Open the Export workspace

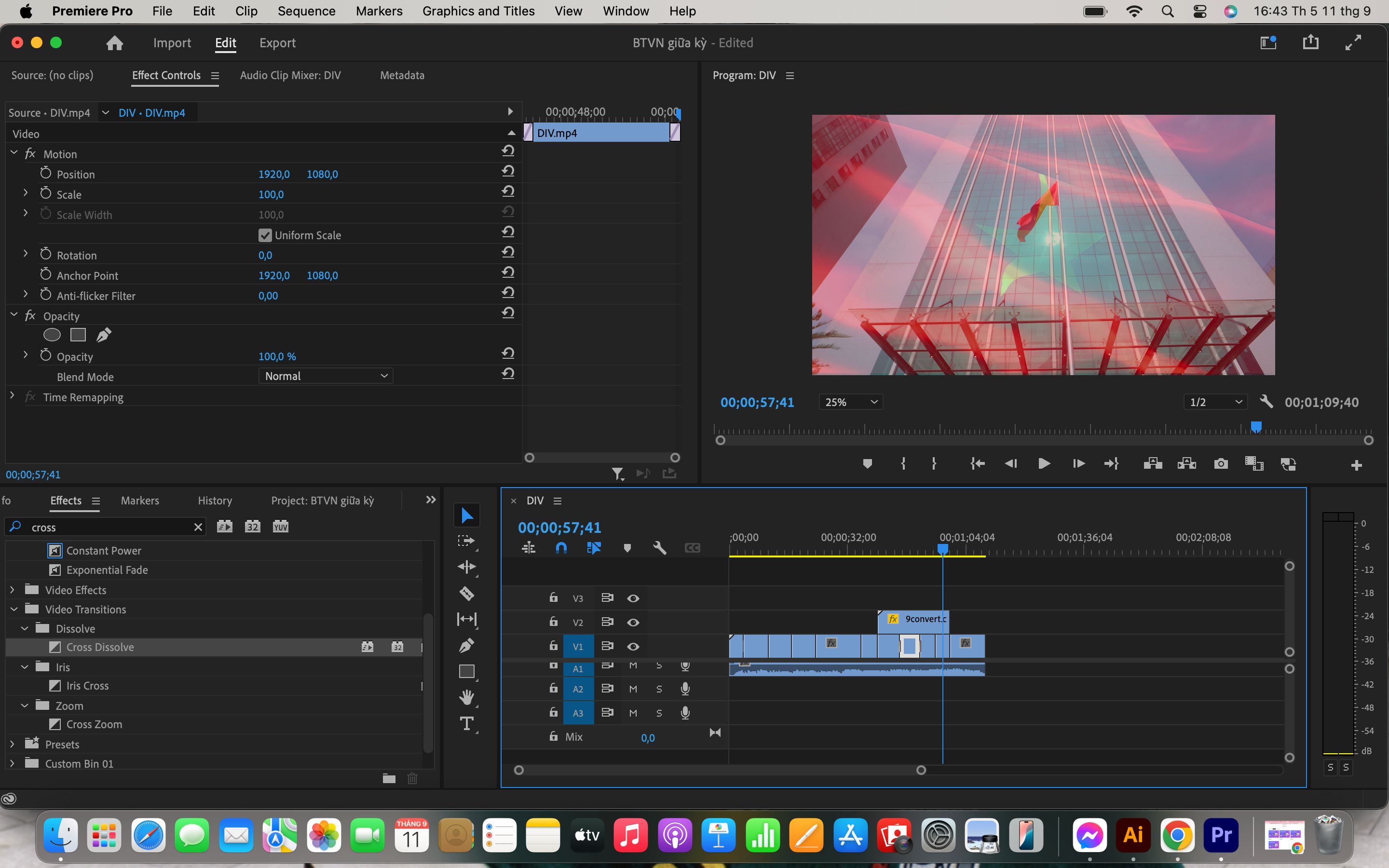(277, 43)
